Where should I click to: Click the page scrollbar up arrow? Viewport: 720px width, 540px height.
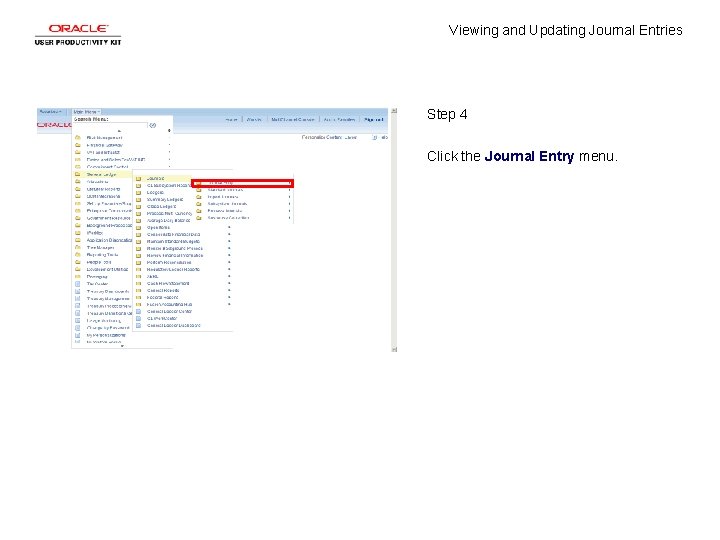tap(394, 111)
